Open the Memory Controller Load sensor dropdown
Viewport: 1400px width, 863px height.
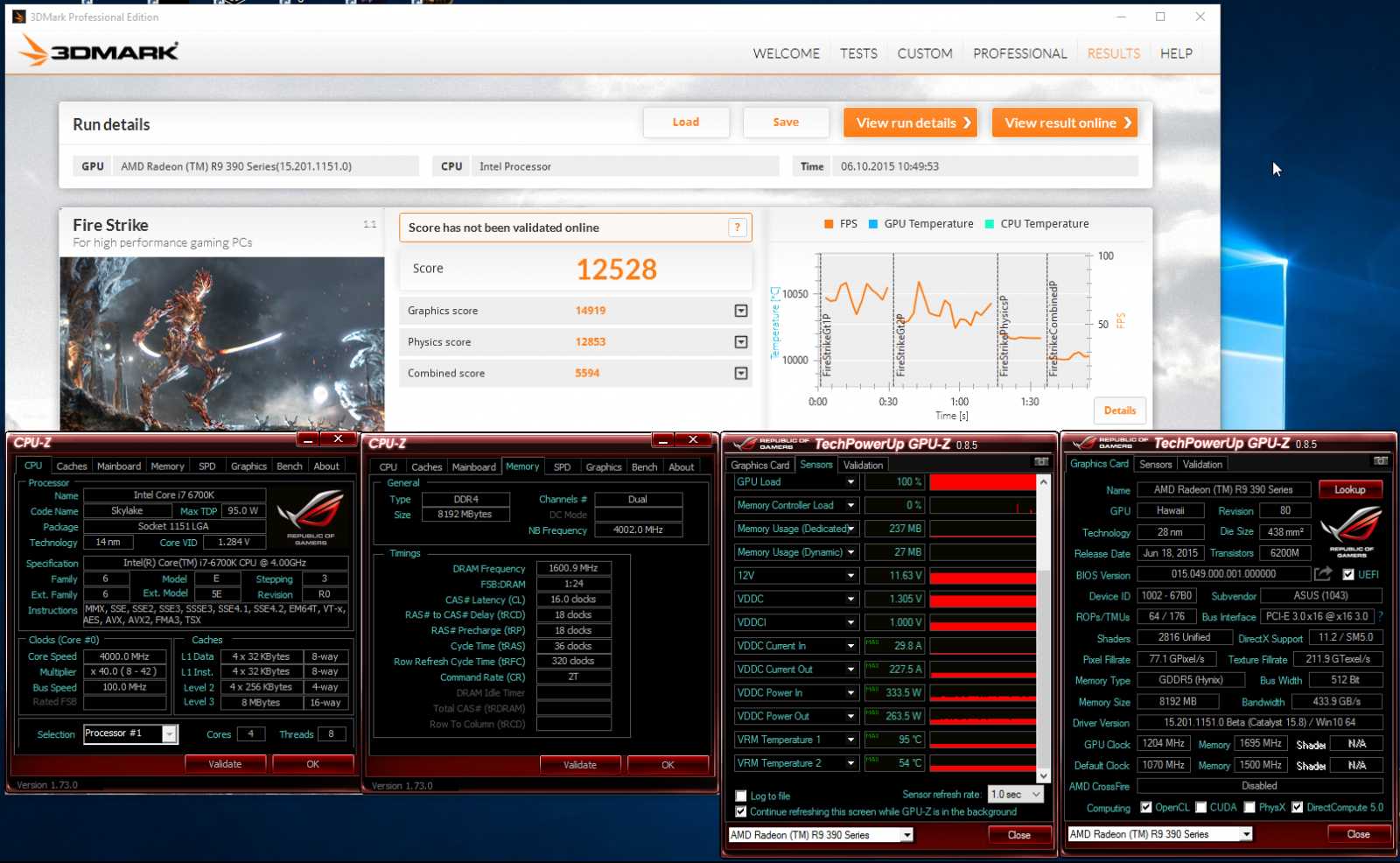click(850, 506)
